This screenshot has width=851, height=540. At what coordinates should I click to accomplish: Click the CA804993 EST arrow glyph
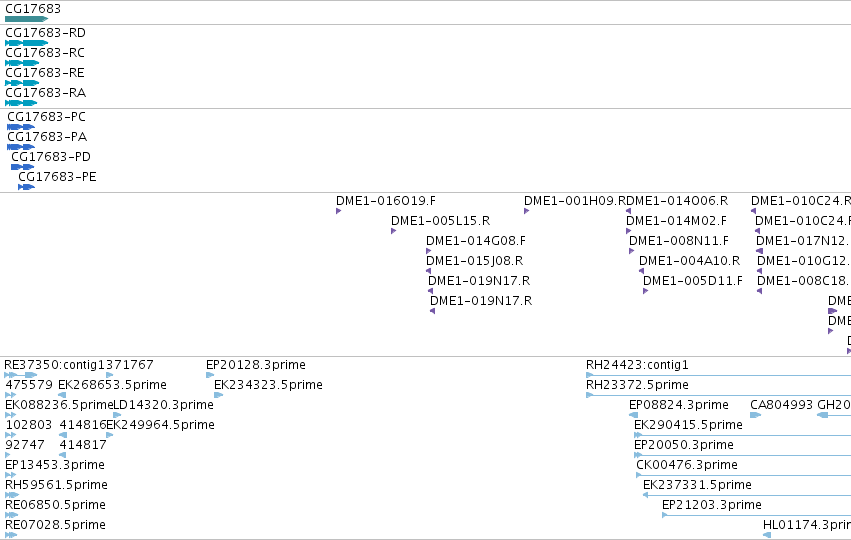(755, 415)
